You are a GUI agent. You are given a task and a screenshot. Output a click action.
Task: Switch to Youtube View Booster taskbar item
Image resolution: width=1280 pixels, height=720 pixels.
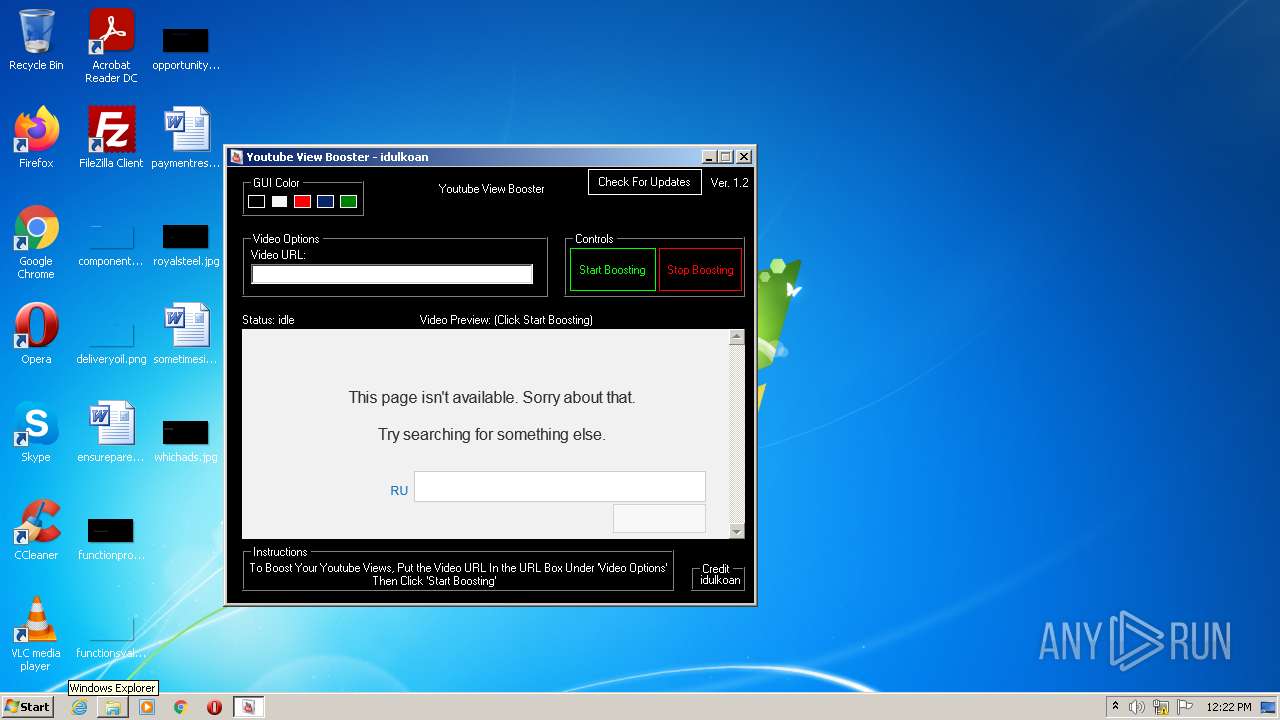(x=249, y=707)
